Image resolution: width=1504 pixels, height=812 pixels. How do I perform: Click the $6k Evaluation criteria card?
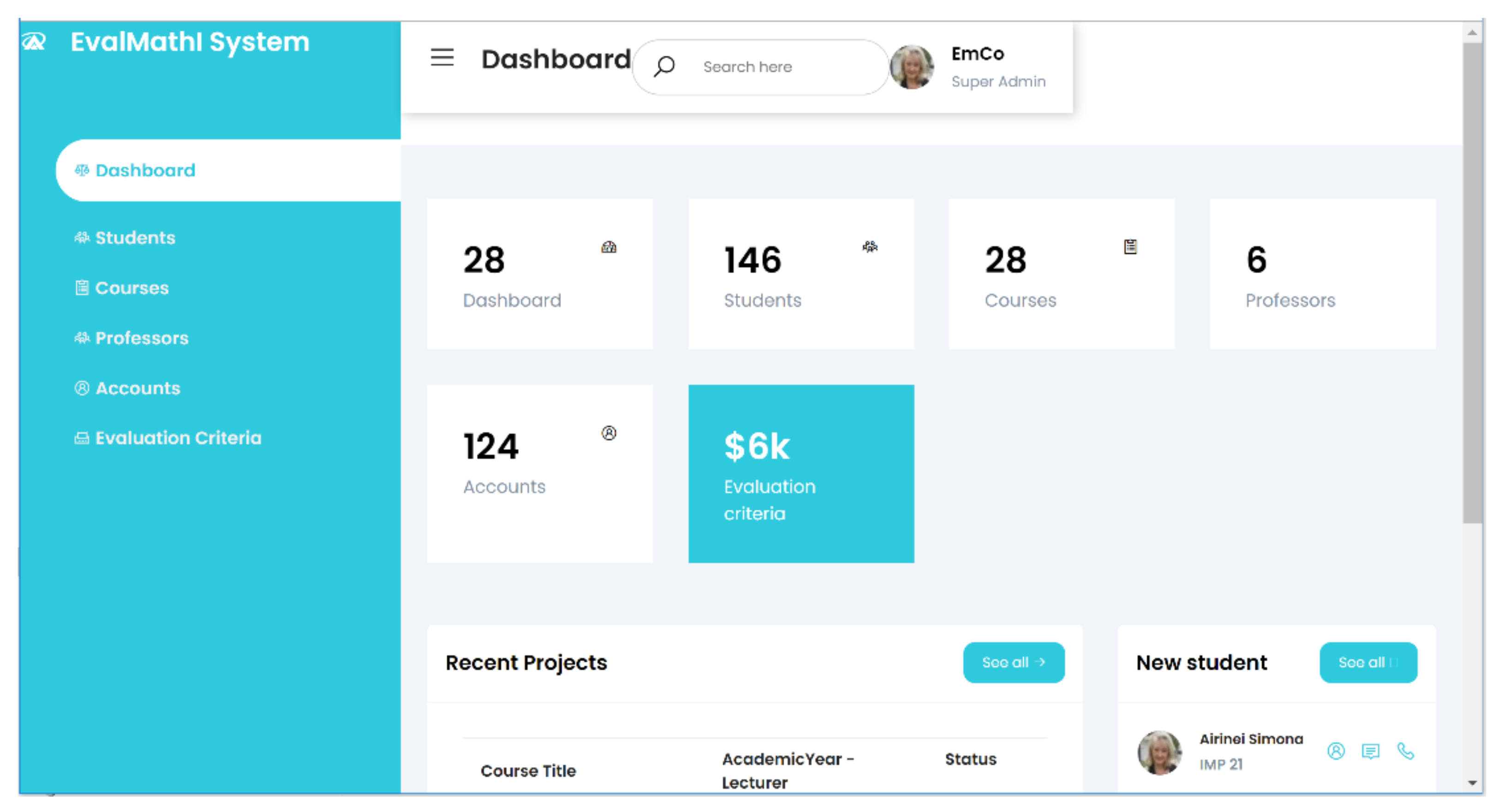coord(801,473)
